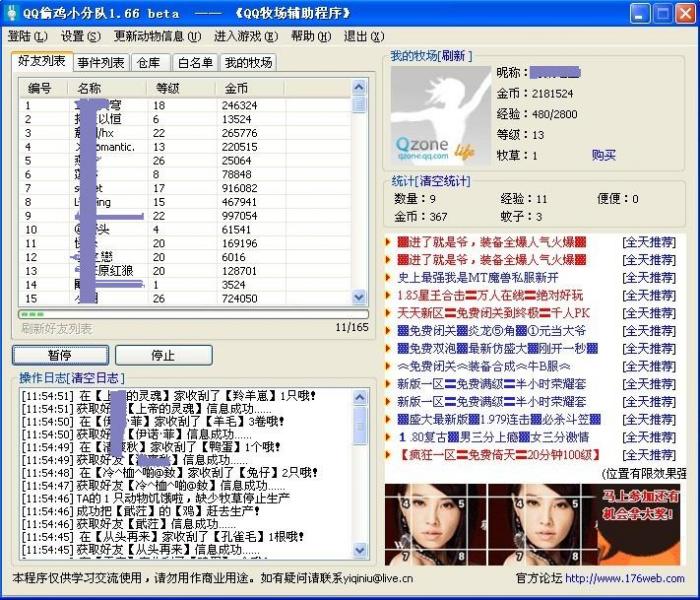The image size is (700, 600).
Task: Open the 进入游戏(E) menu
Action: pos(246,36)
